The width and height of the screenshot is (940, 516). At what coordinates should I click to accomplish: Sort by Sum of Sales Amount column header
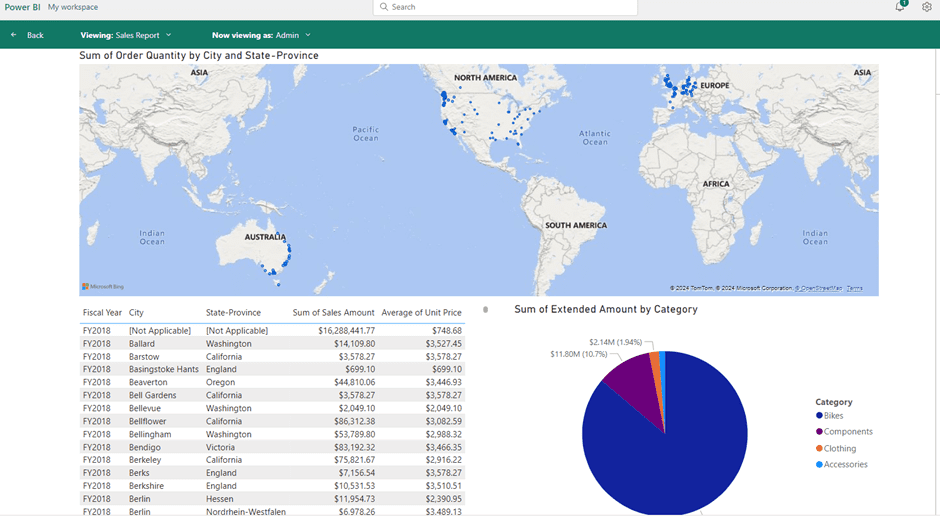[x=333, y=313]
